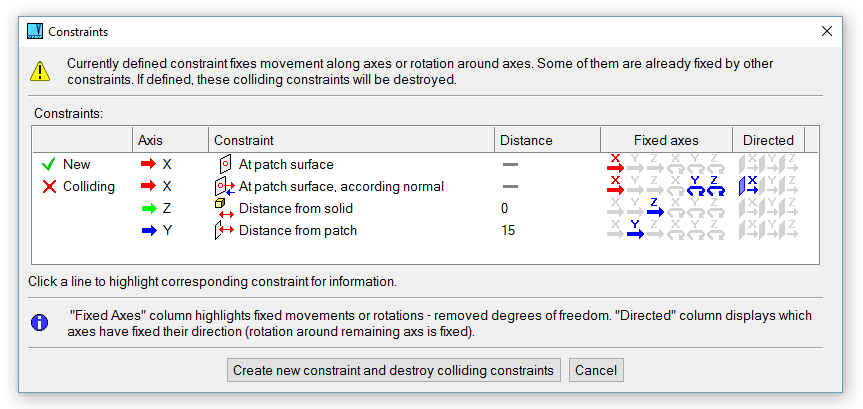Image resolution: width=863 pixels, height=409 pixels.
Task: Click the red X Colliding status icon
Action: 46,187
